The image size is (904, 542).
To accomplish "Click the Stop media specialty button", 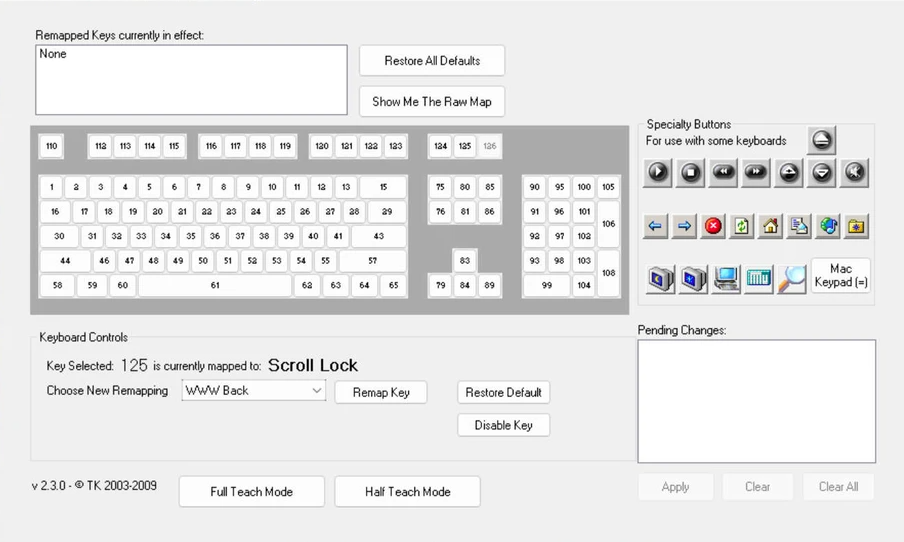I will point(690,172).
